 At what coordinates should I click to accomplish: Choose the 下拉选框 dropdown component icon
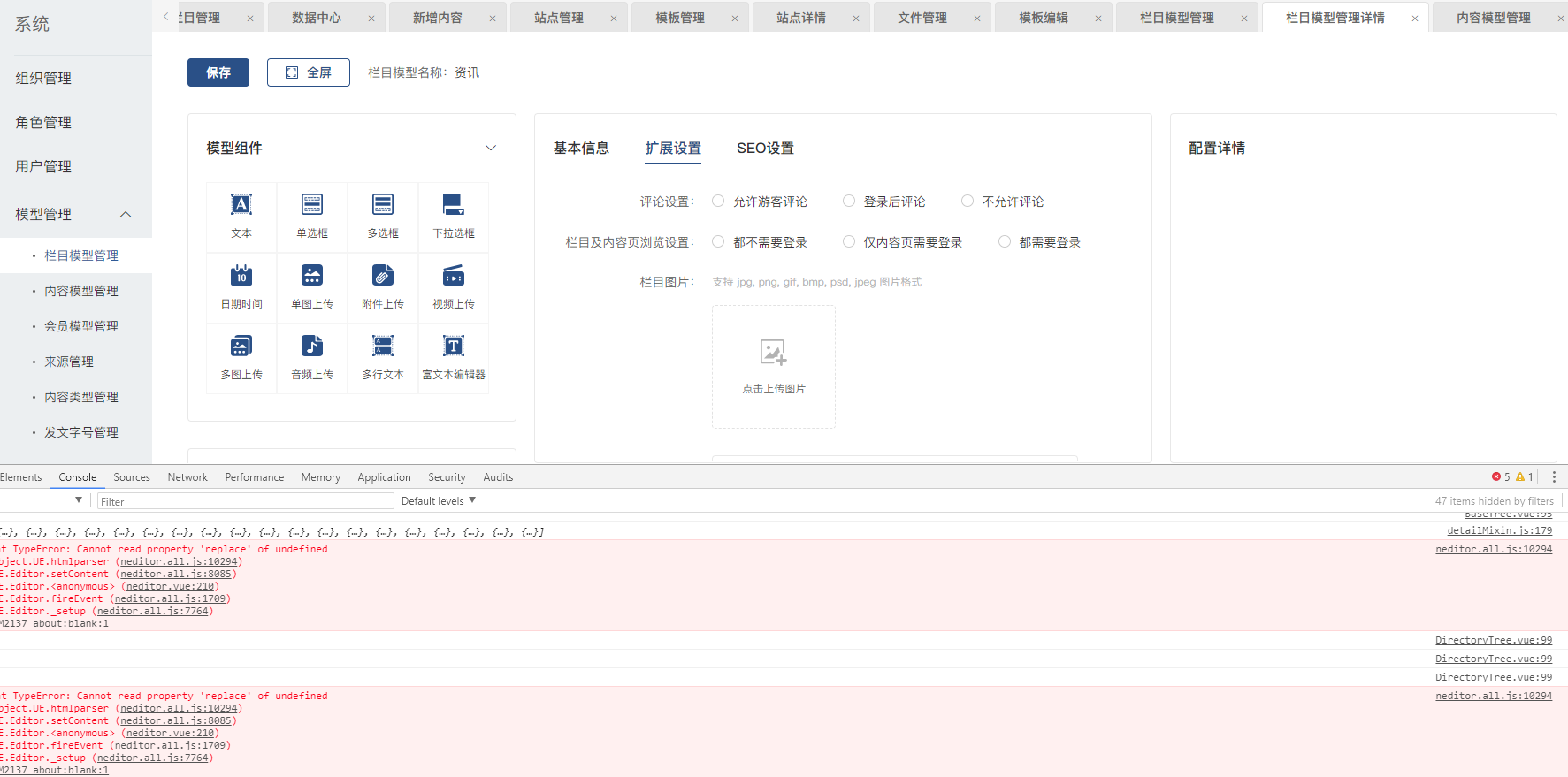coord(454,205)
